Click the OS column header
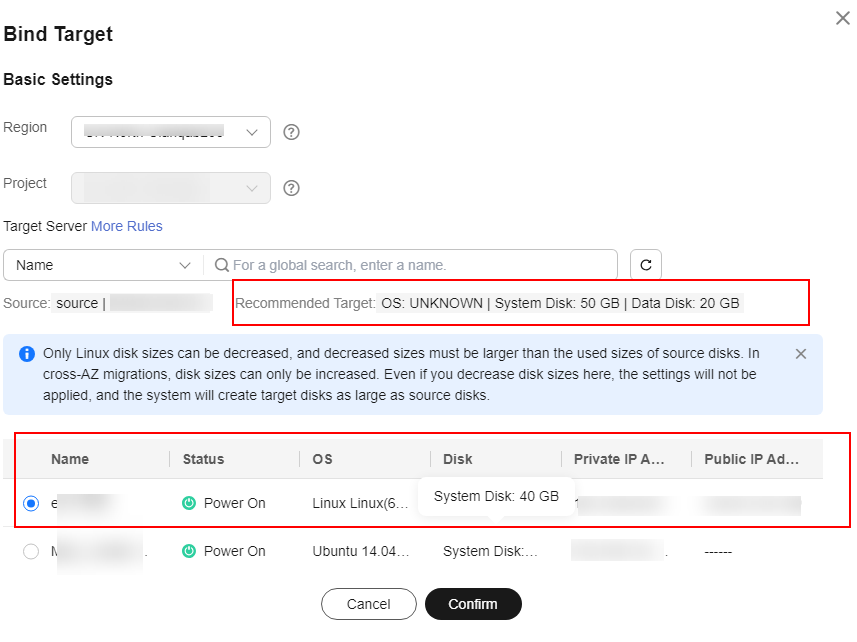This screenshot has height=642, width=857. tap(322, 460)
